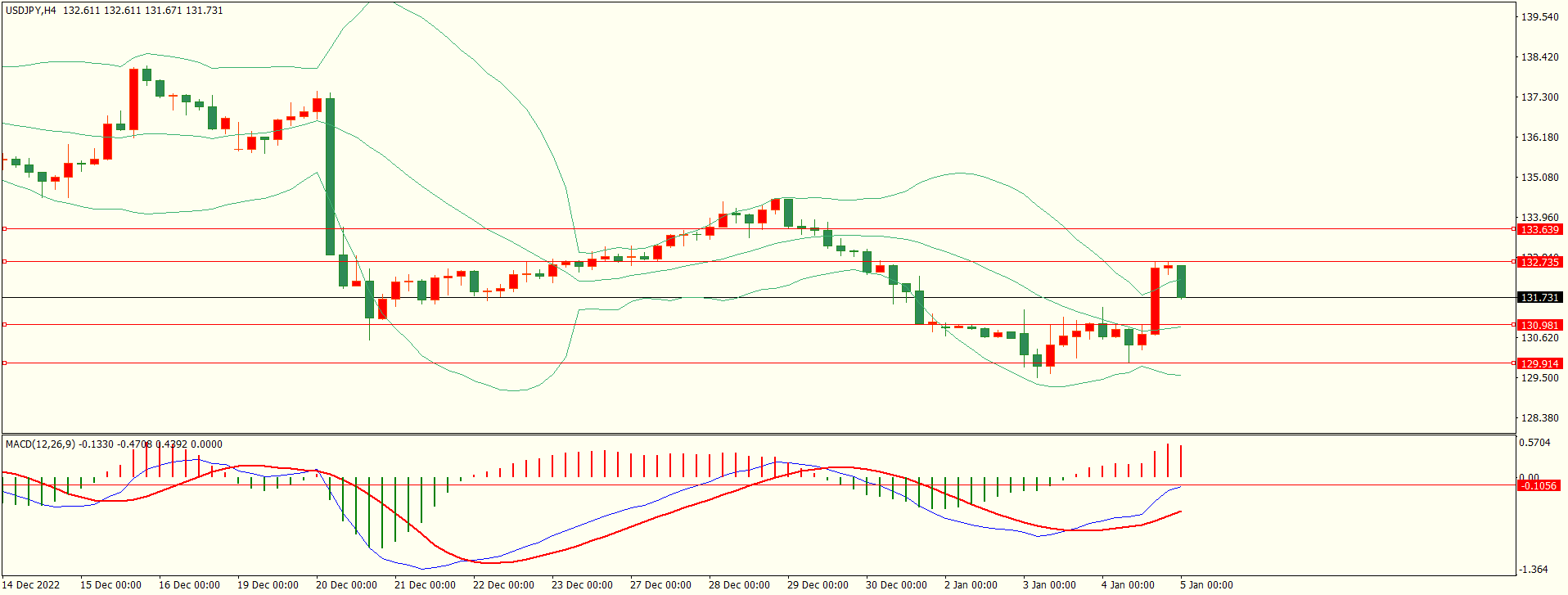1568x595 pixels.
Task: Click the 28 Dec 00:00 date label
Action: pyautogui.click(x=739, y=585)
